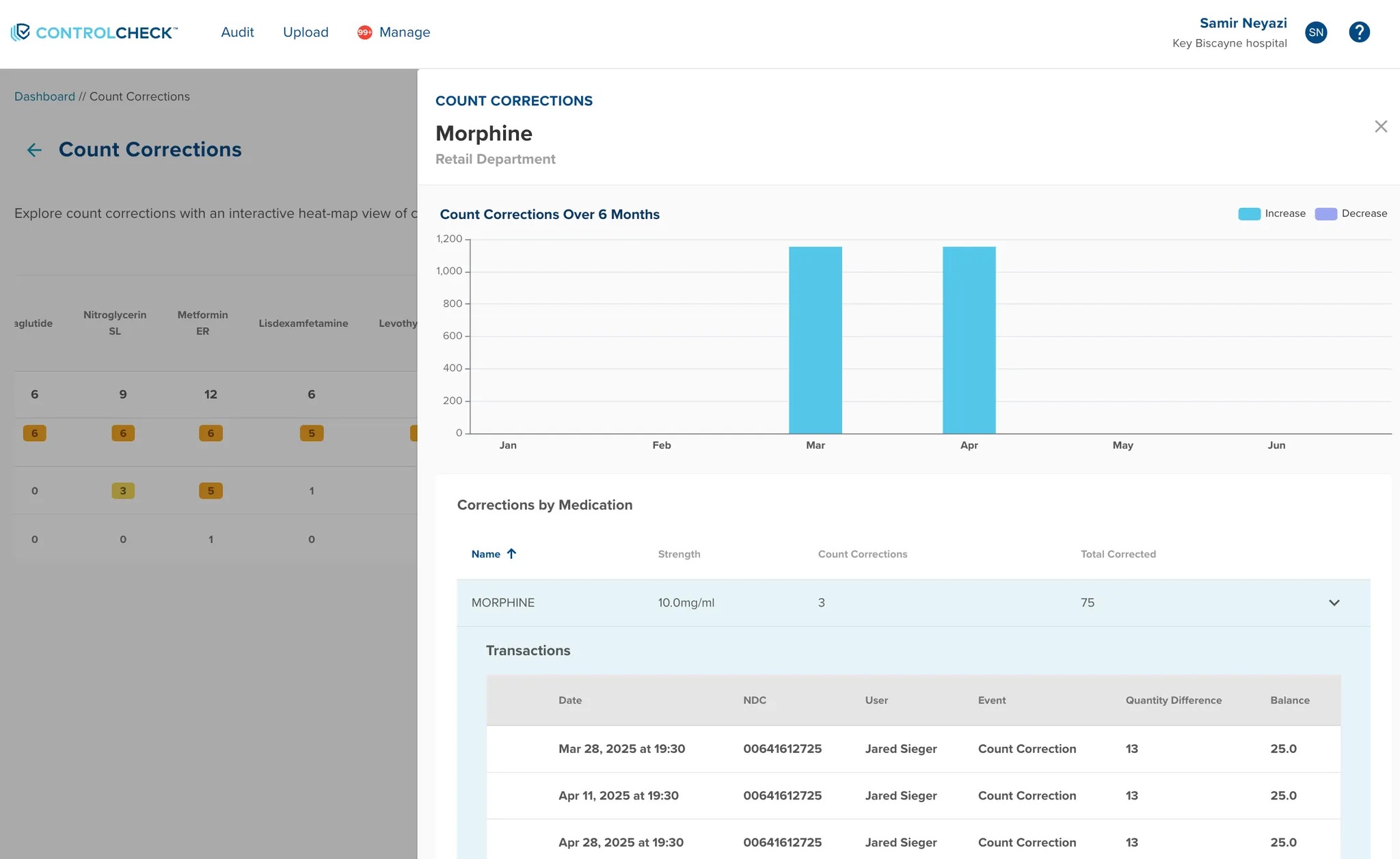The height and width of the screenshot is (859, 1400).
Task: Click the Samir Neyazi user name
Action: tap(1243, 23)
